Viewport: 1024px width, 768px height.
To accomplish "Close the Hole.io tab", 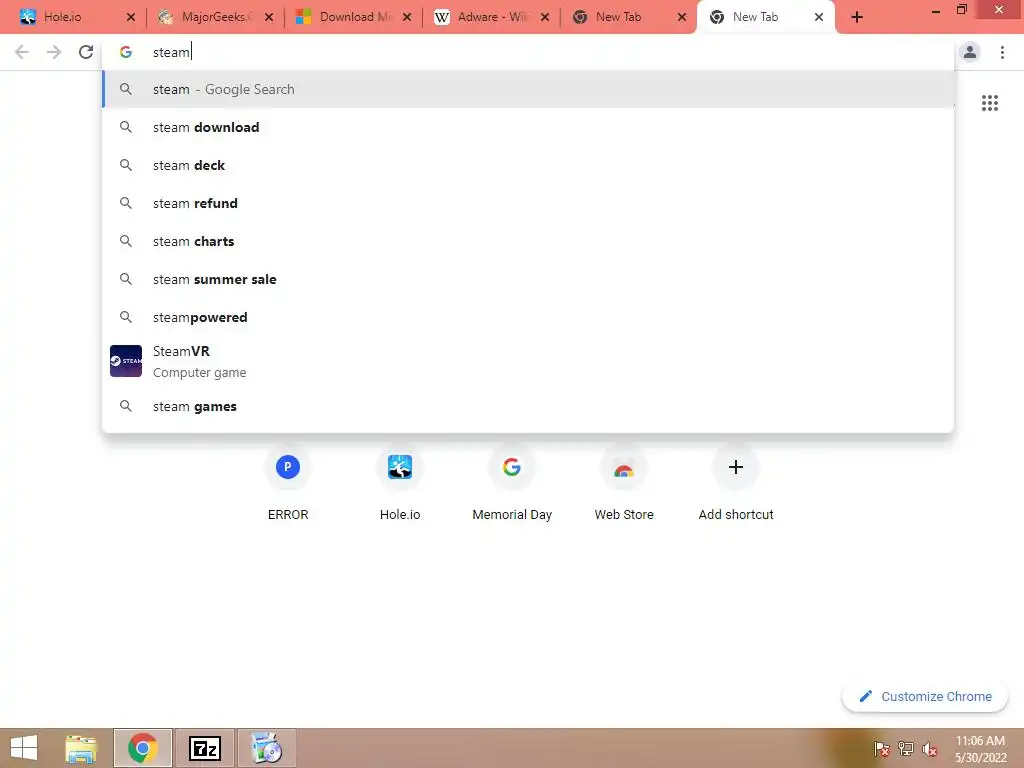I will tap(131, 17).
